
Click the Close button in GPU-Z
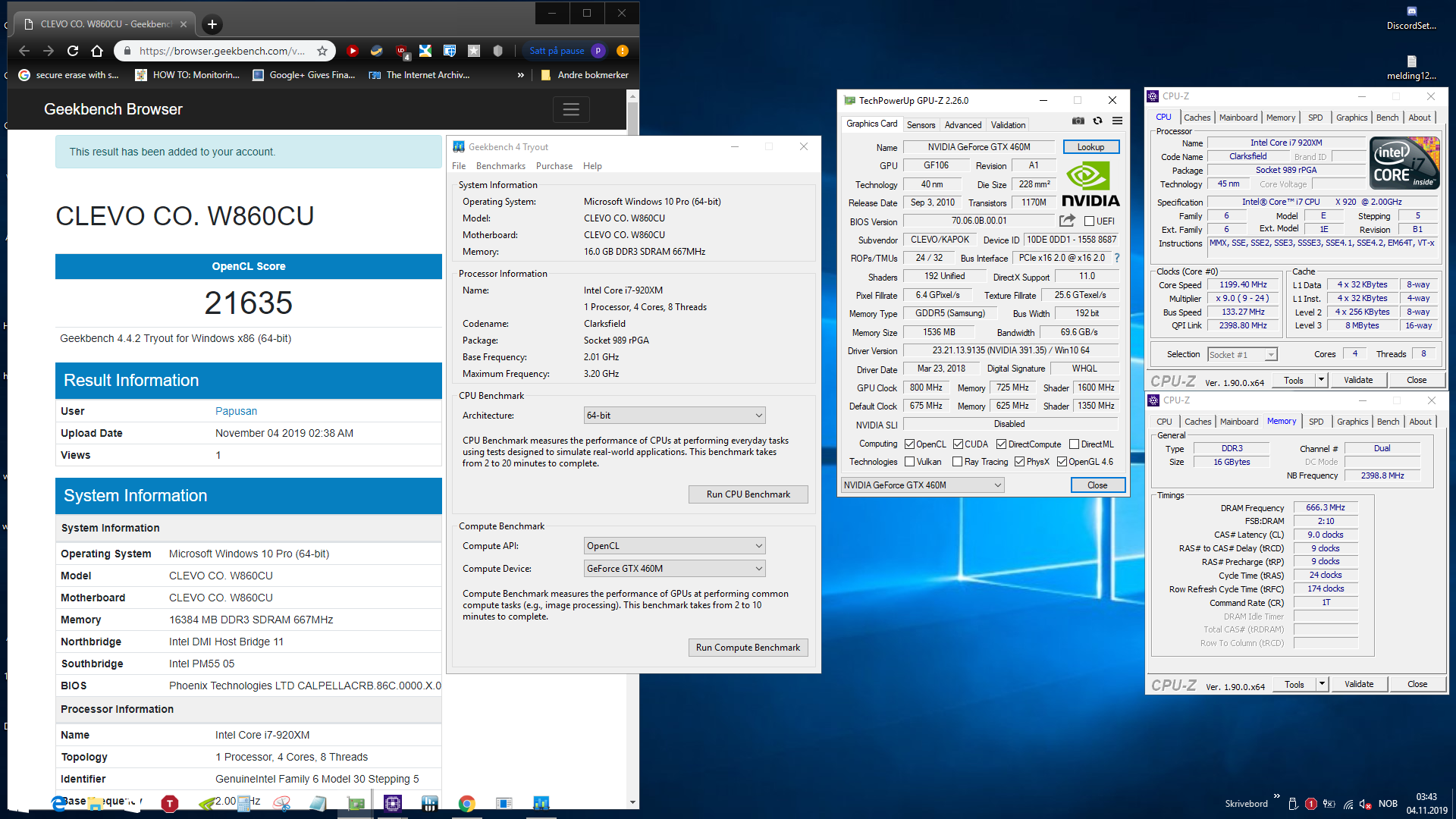click(x=1097, y=485)
